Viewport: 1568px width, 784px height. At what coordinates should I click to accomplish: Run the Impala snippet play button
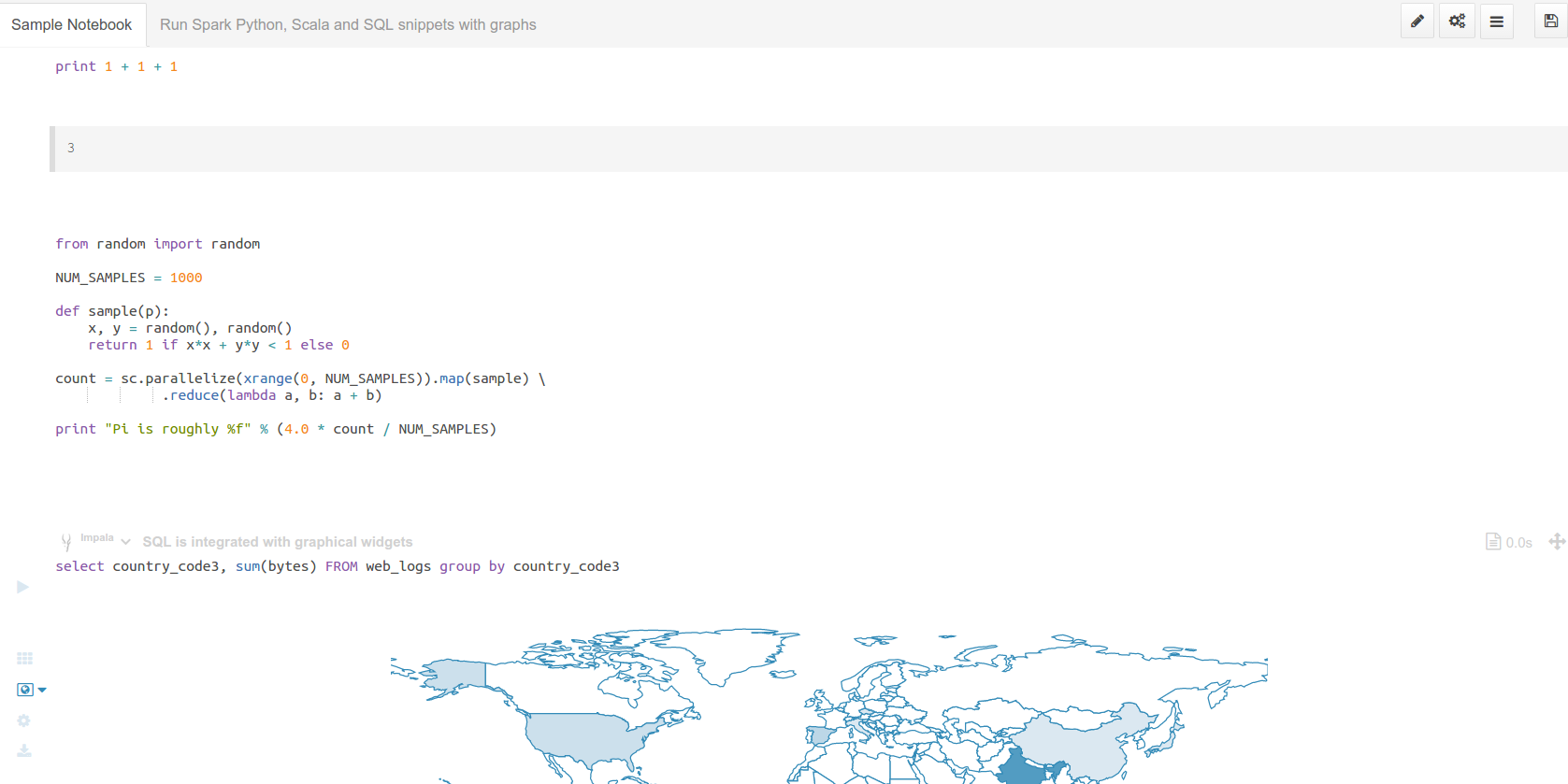23,587
